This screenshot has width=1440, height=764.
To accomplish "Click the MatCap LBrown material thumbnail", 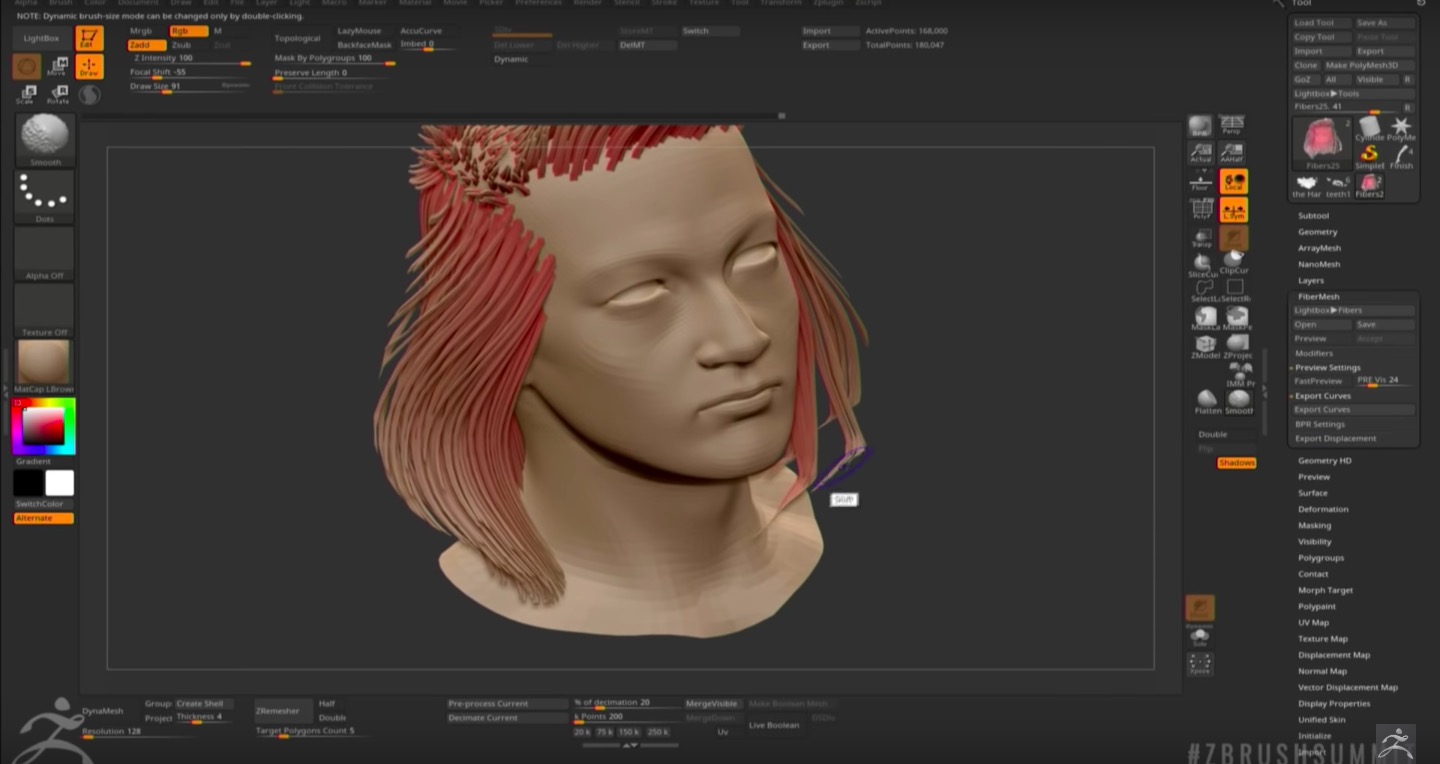I will tap(43, 362).
